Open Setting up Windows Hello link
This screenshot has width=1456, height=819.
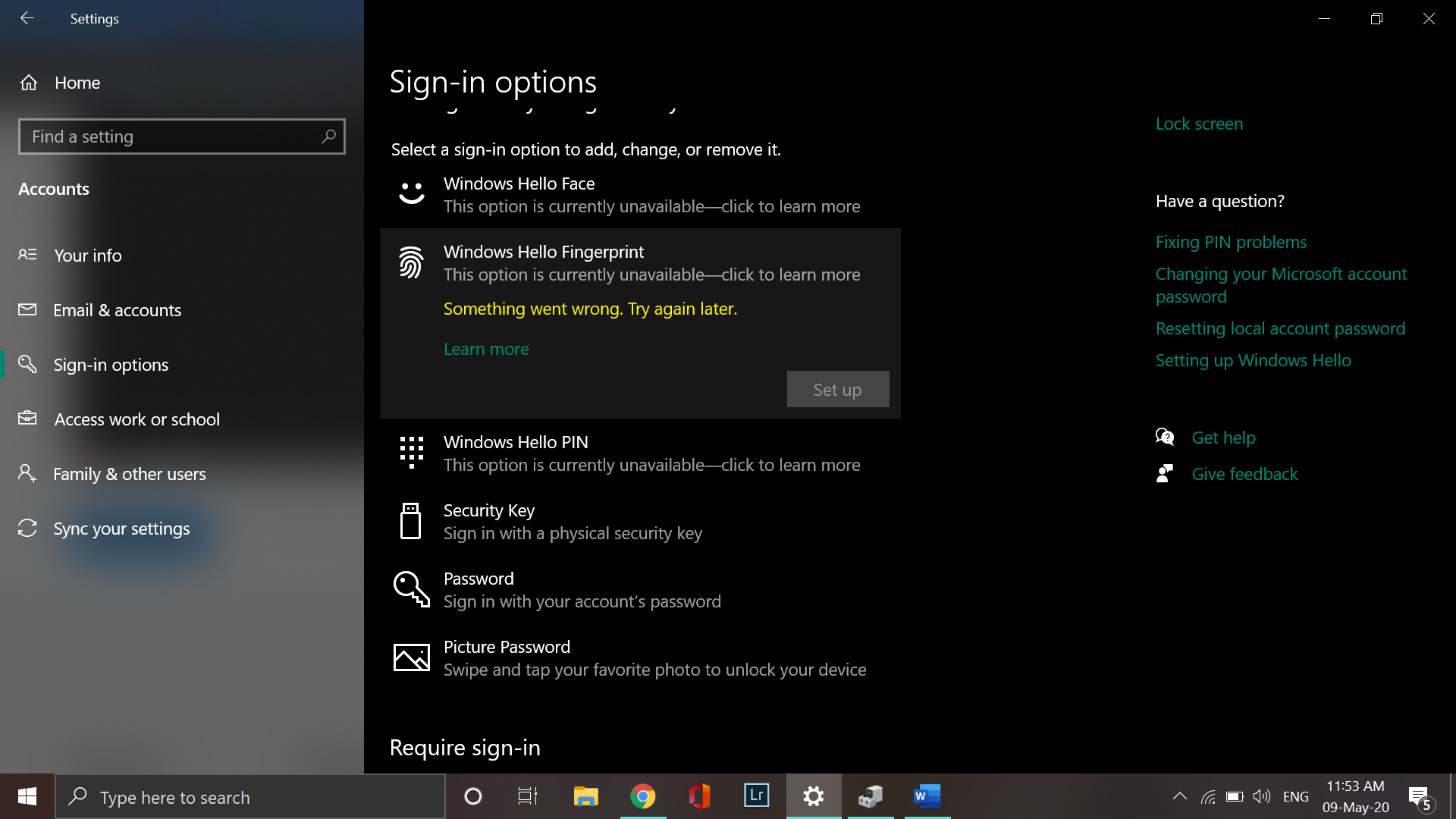pos(1253,360)
